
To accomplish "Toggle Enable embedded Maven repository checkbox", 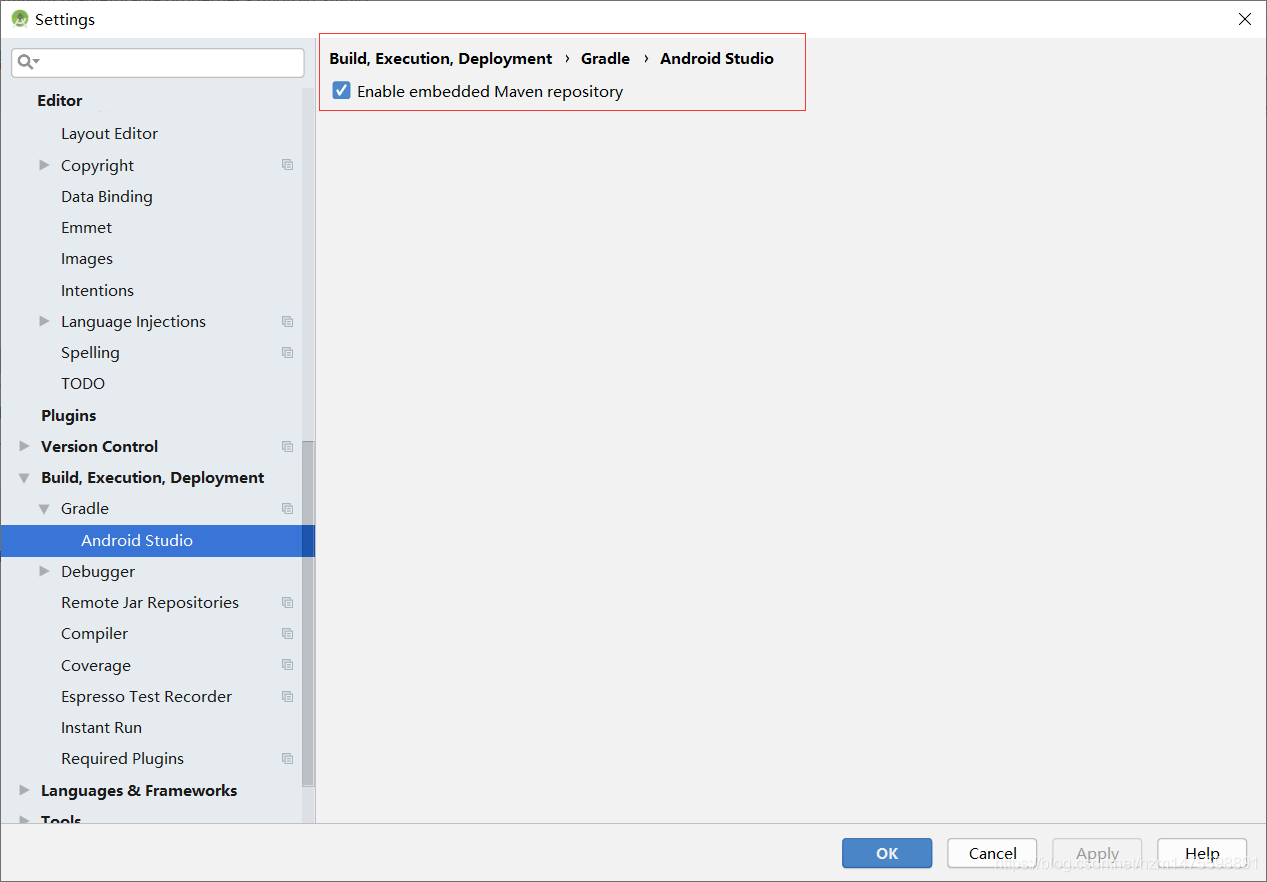I will (x=342, y=91).
